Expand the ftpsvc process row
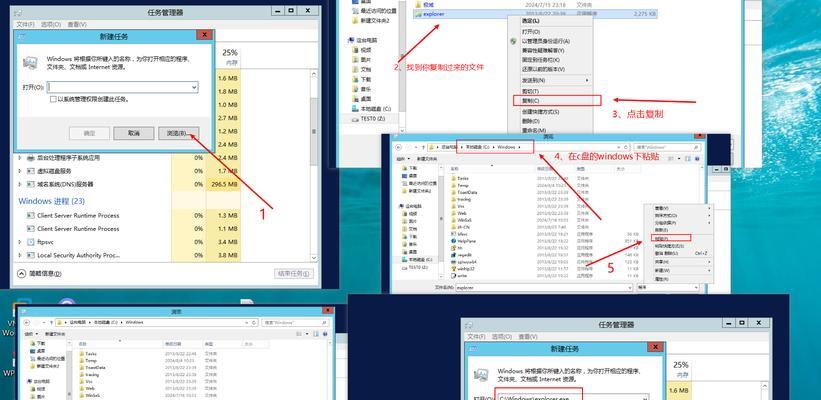This screenshot has width=821, height=400. [20, 242]
